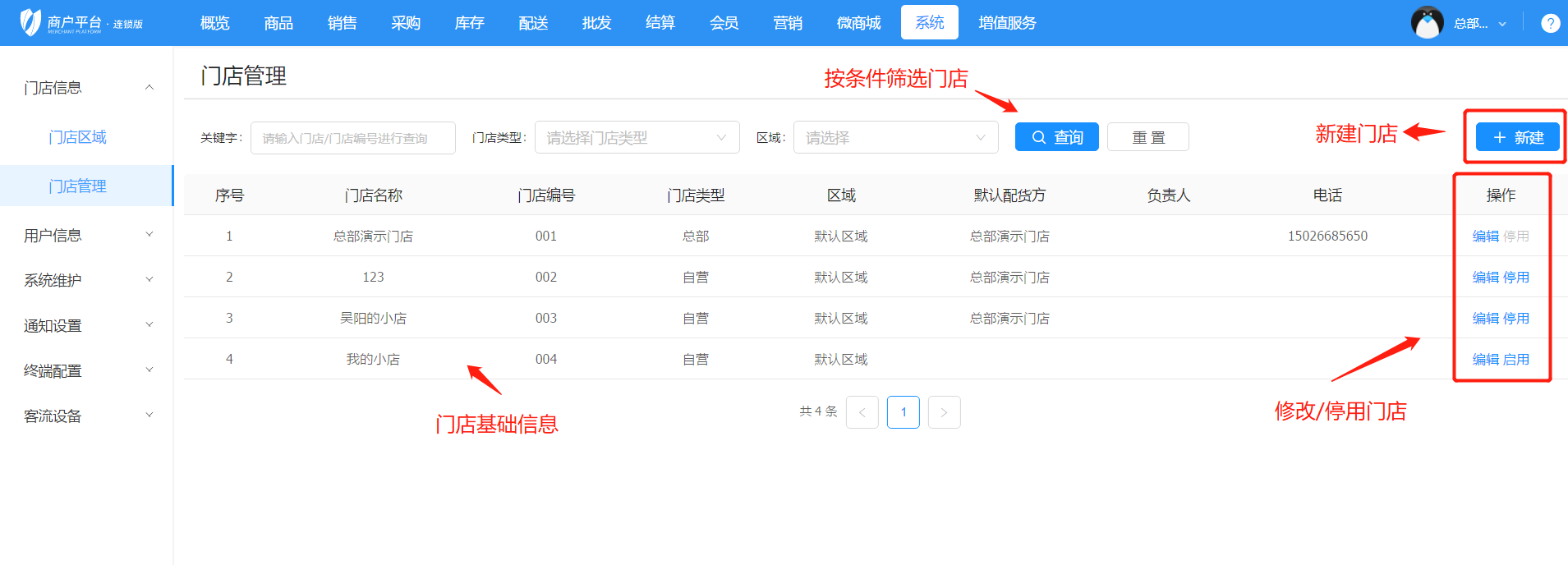The width and height of the screenshot is (1568, 565).
Task: Switch to the 商品 top menu
Action: tap(278, 23)
